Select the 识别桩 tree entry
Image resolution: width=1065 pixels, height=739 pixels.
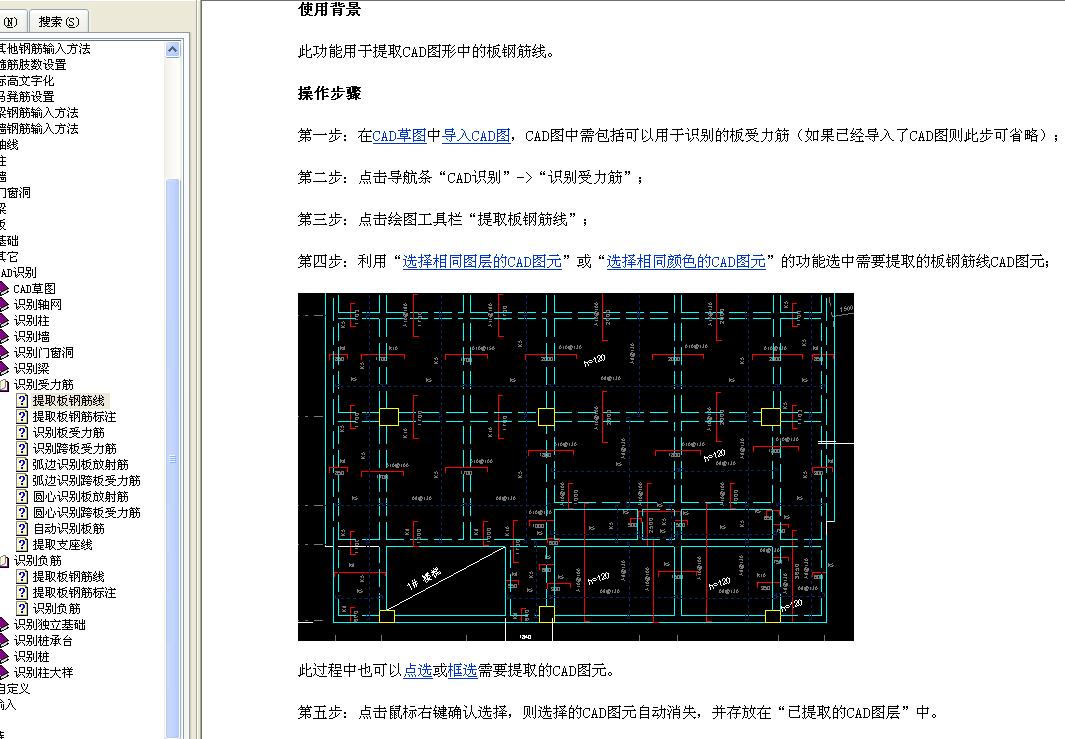[x=31, y=657]
